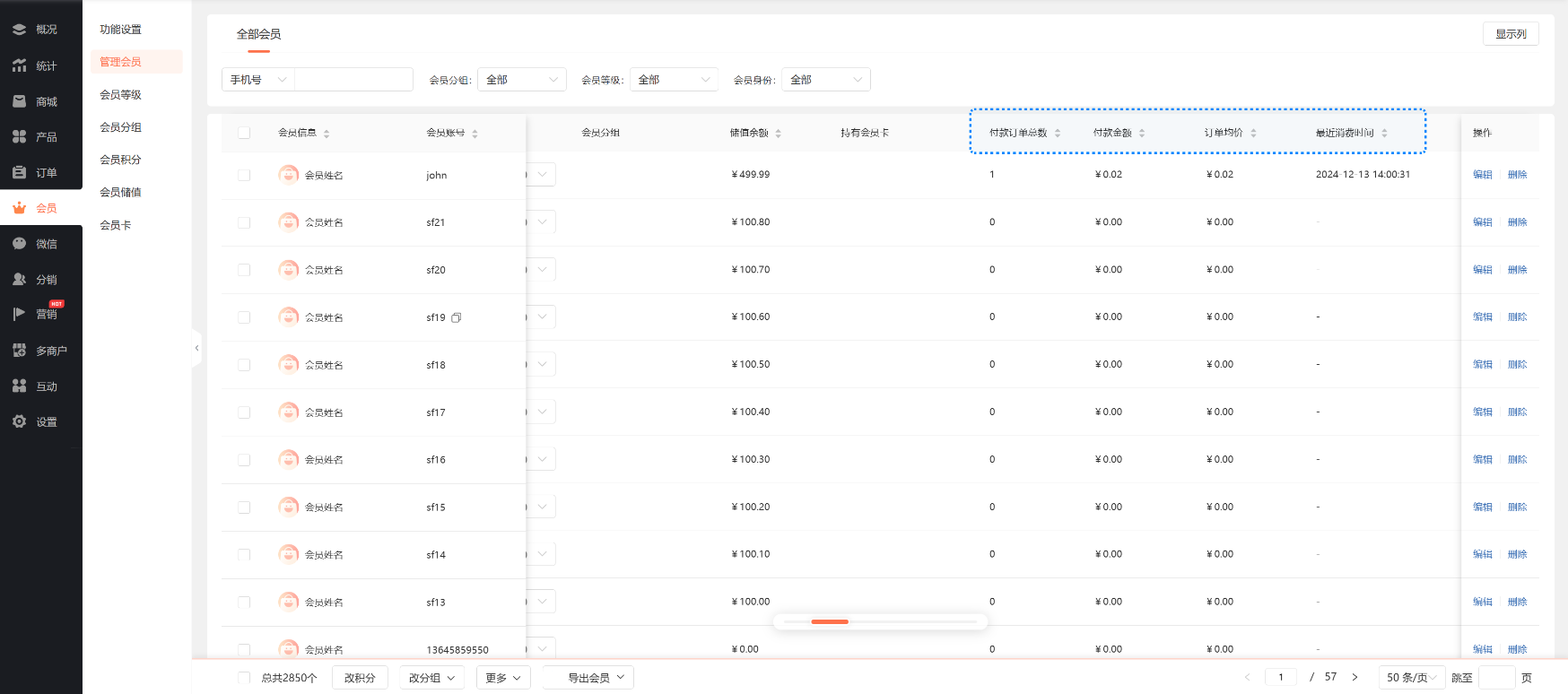Viewport: 1568px width, 694px height.
Task: Sort by 付款金额 column arrows
Action: click(1142, 133)
